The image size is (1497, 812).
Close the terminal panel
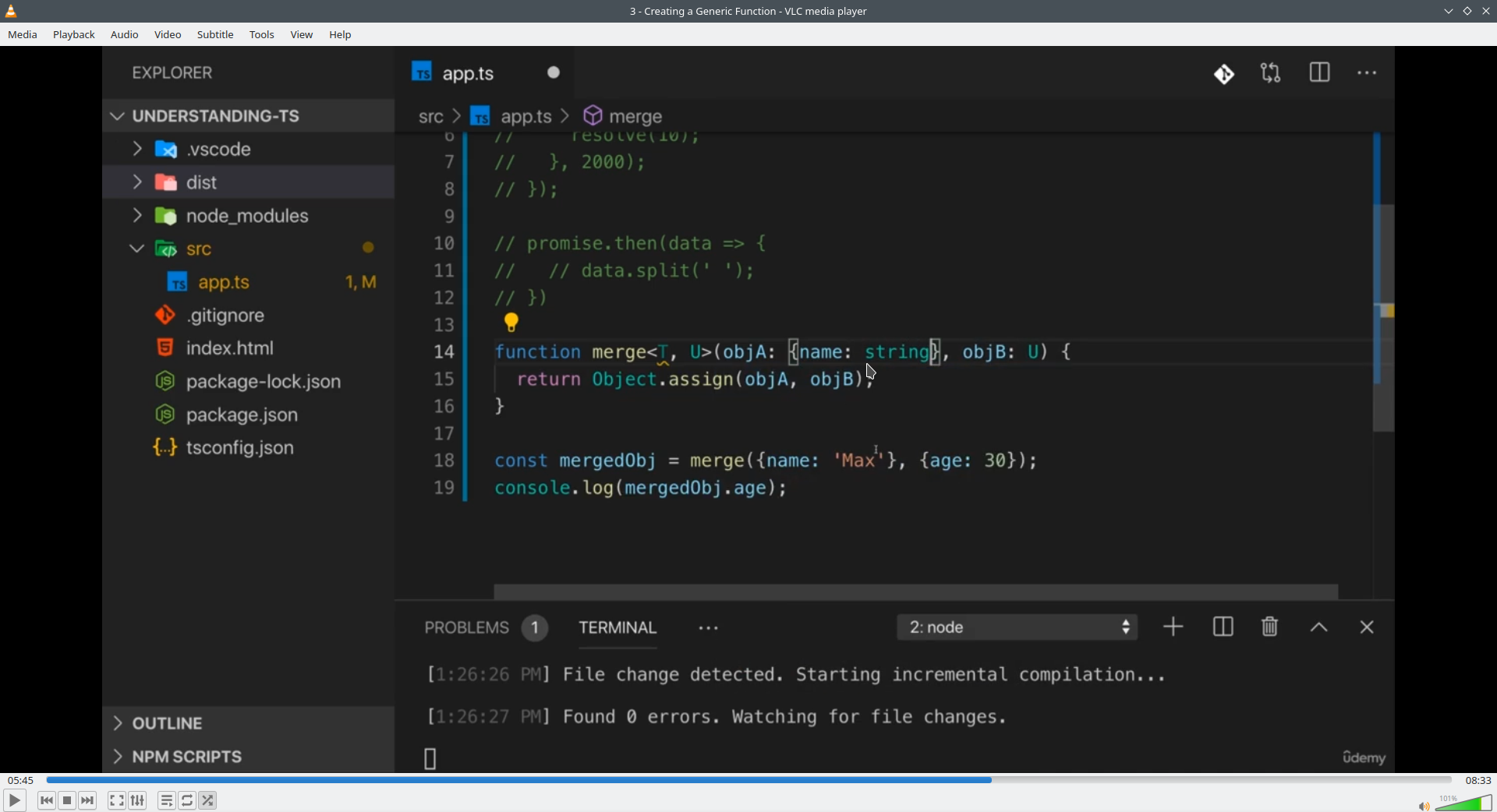1367,627
